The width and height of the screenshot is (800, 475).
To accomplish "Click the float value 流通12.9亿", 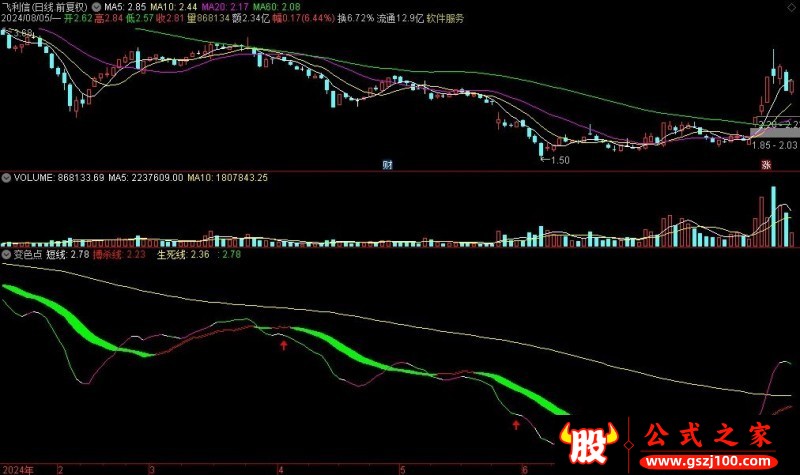I will (x=400, y=18).
